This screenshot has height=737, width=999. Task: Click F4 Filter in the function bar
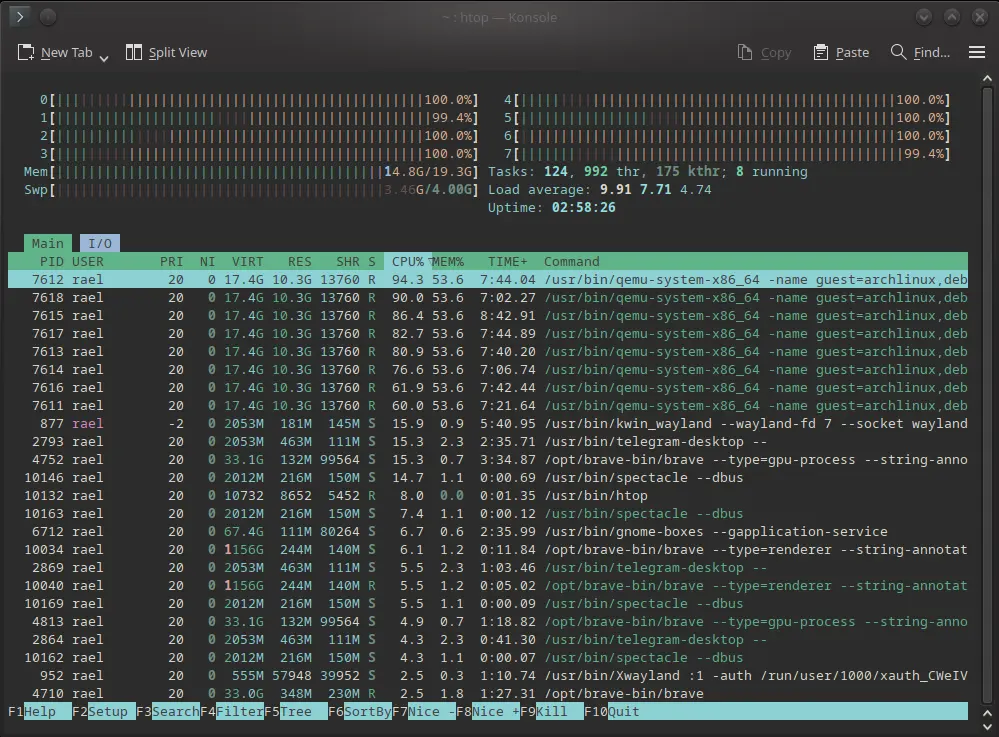click(232, 712)
